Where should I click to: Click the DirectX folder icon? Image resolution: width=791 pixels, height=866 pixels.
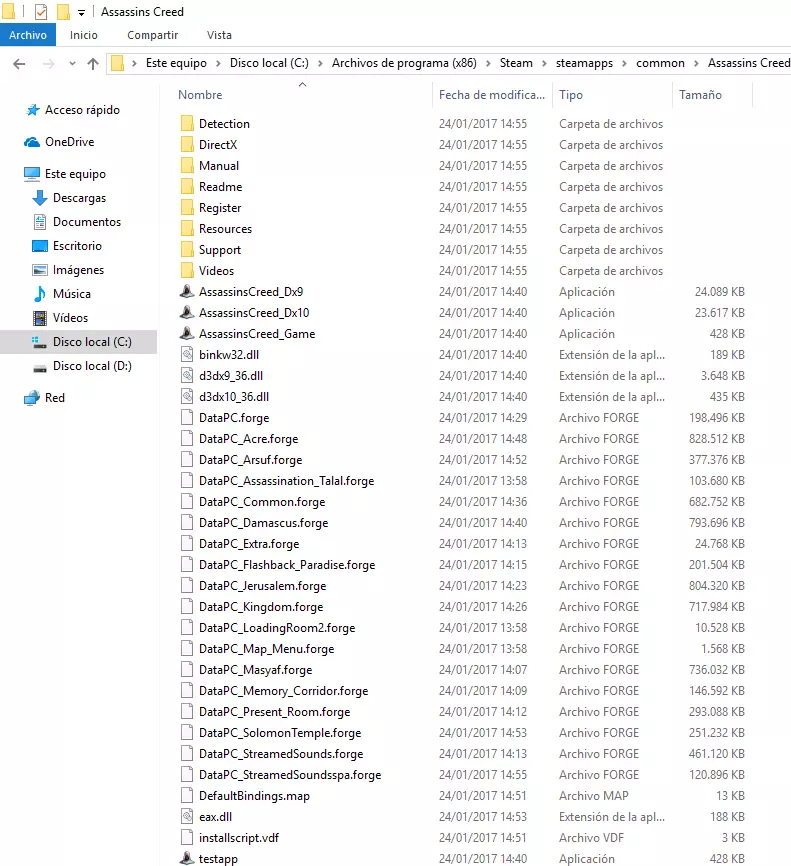[187, 144]
